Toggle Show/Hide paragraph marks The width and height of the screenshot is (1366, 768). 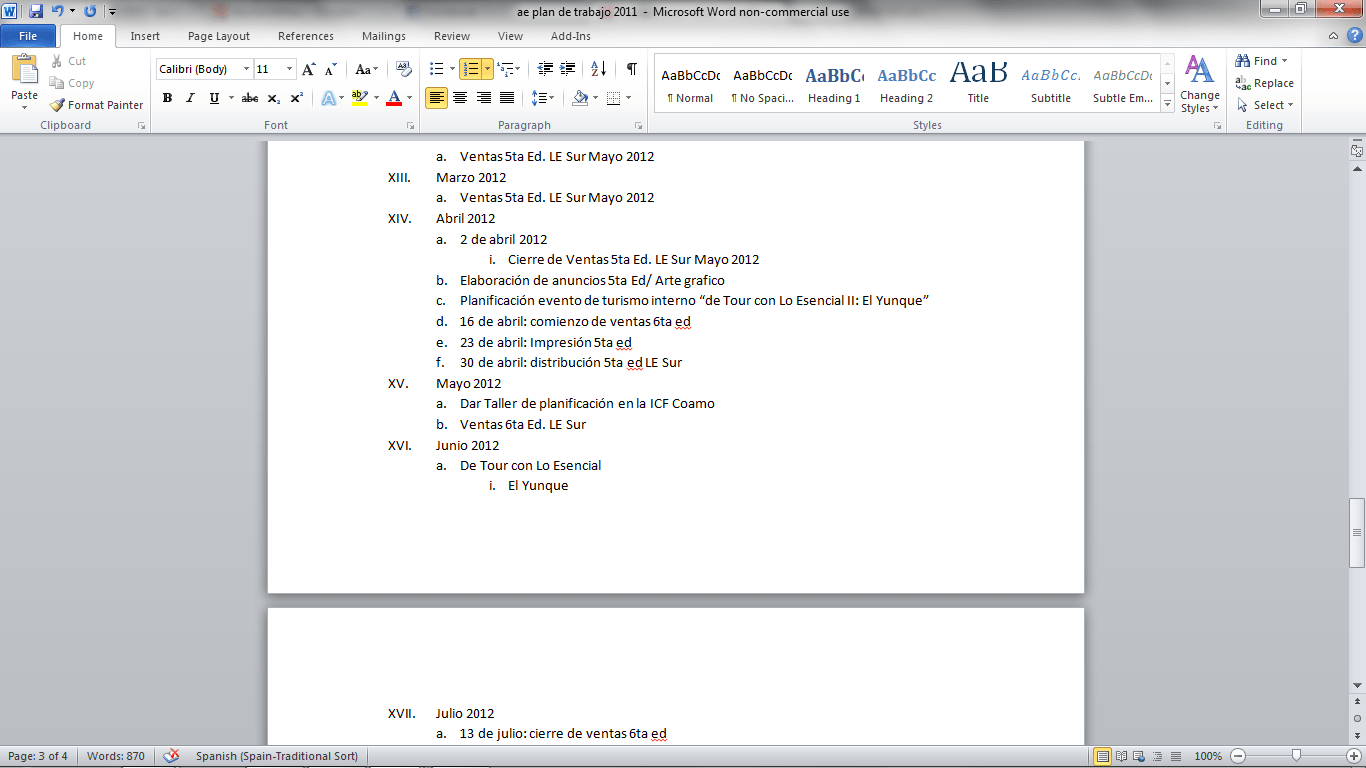[631, 69]
